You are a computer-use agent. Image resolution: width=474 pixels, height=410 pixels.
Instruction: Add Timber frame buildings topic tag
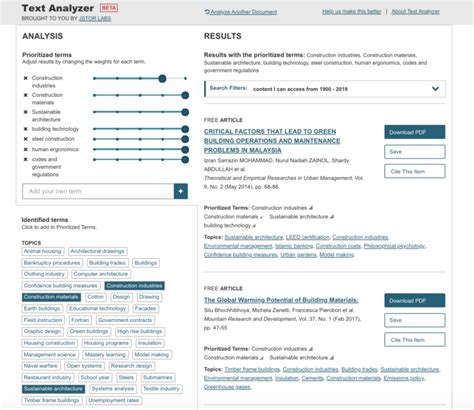coord(52,400)
